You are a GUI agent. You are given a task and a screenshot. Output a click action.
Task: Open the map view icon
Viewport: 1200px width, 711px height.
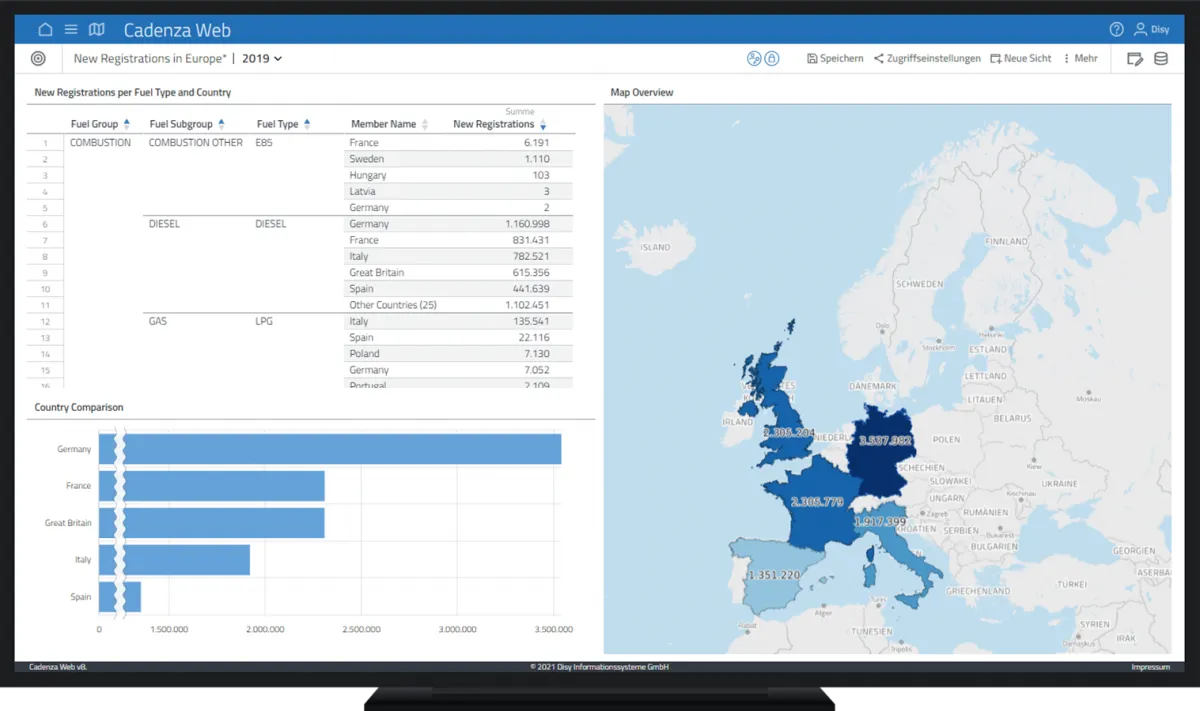coord(96,30)
